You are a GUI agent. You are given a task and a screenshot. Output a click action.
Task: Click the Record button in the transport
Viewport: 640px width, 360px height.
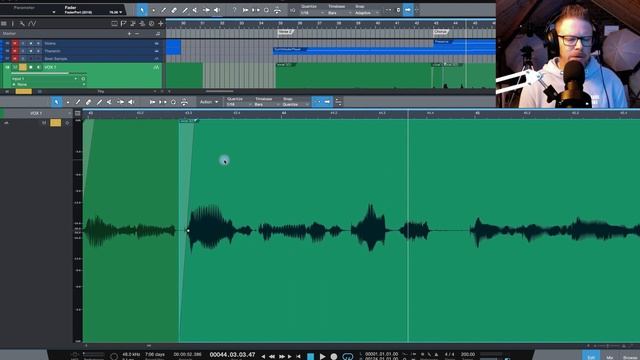[x=334, y=357]
